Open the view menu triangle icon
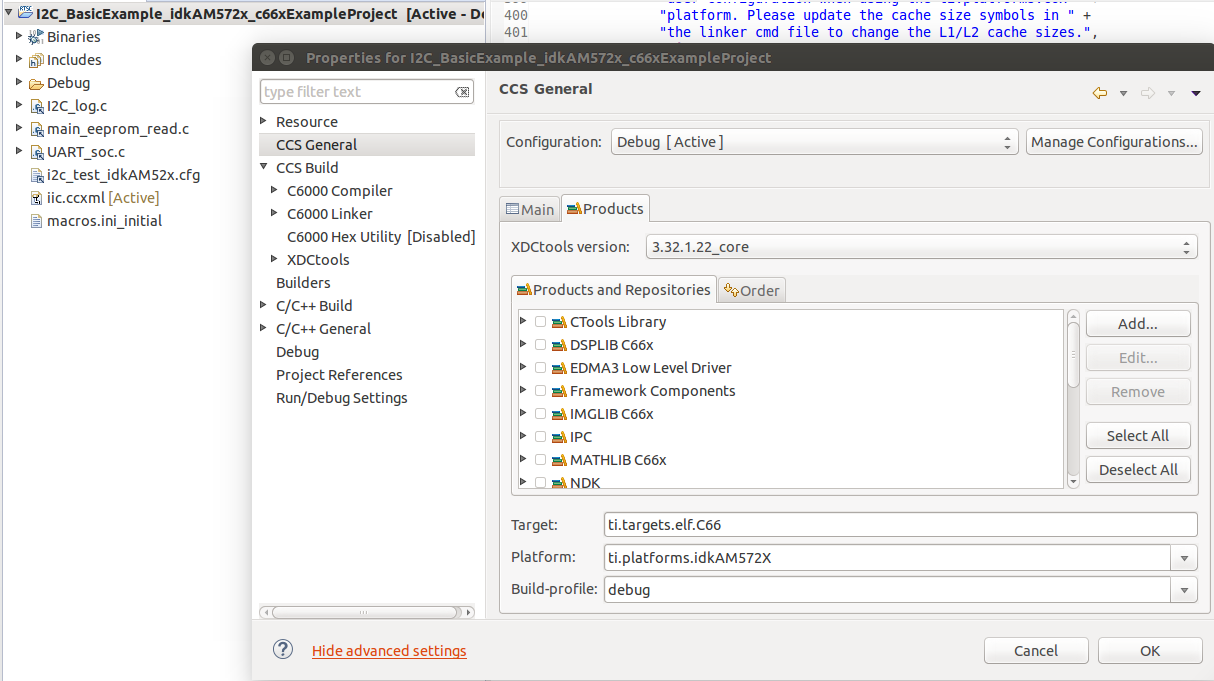1214x681 pixels. pos(1196,93)
